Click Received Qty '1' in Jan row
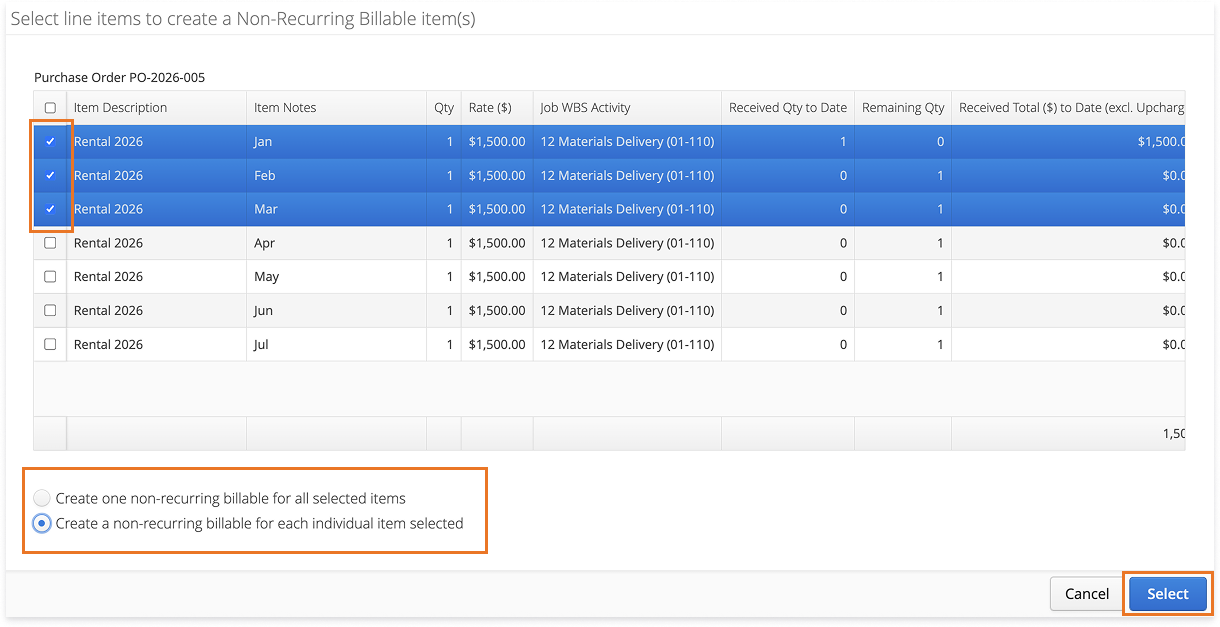 843,142
